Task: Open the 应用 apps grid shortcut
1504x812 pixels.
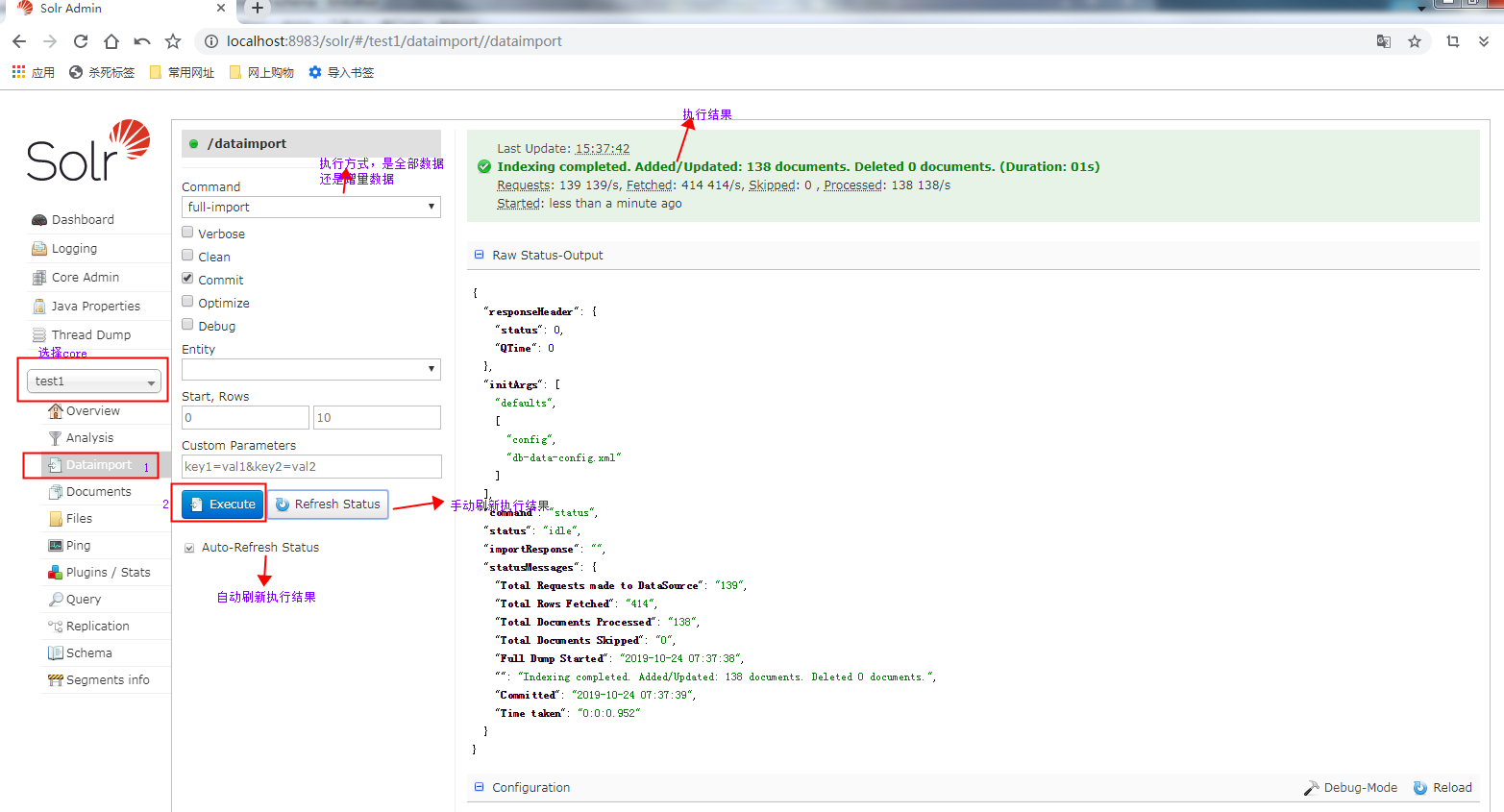Action: click(33, 72)
